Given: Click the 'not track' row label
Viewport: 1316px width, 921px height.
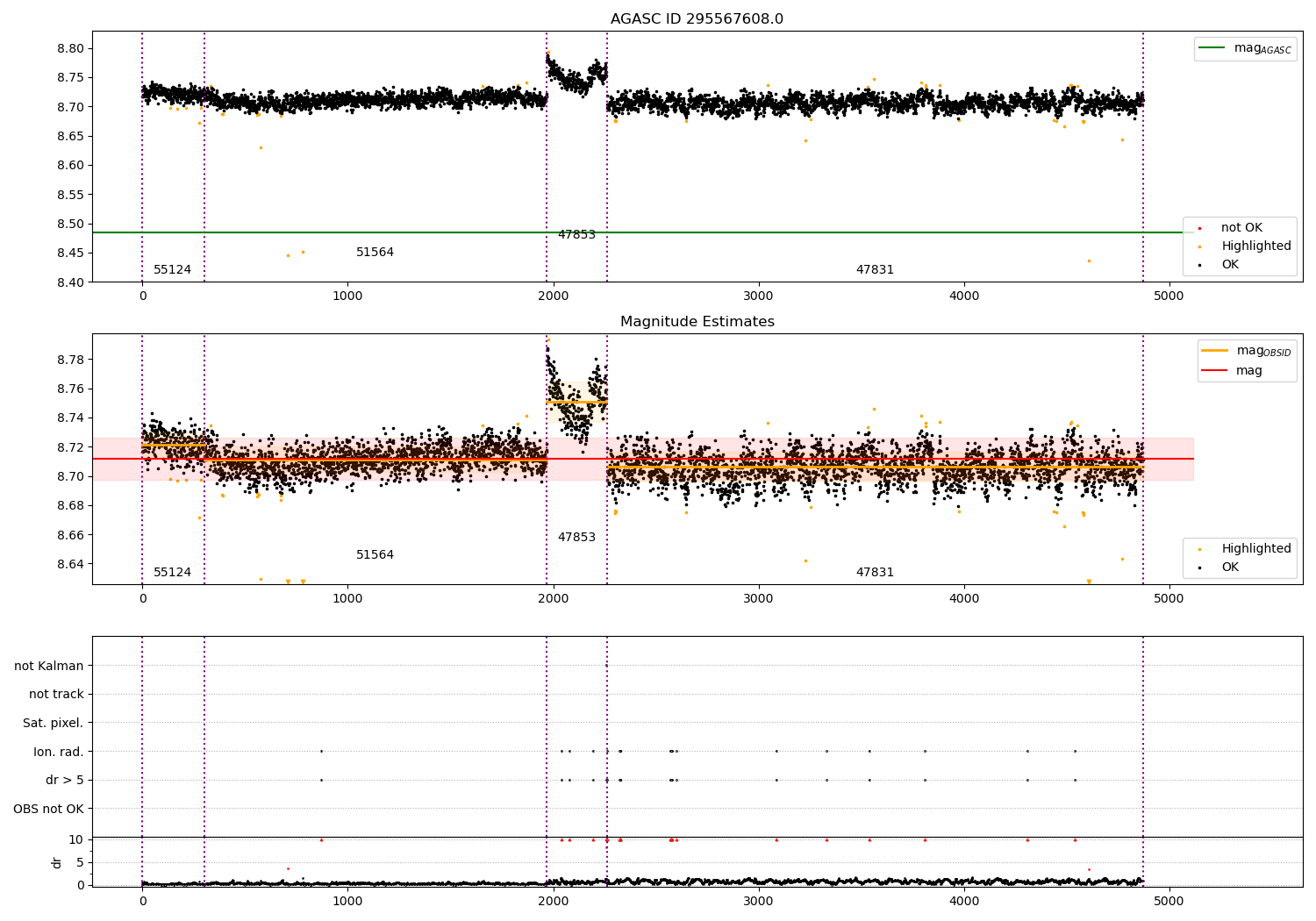Looking at the screenshot, I should [x=56, y=695].
